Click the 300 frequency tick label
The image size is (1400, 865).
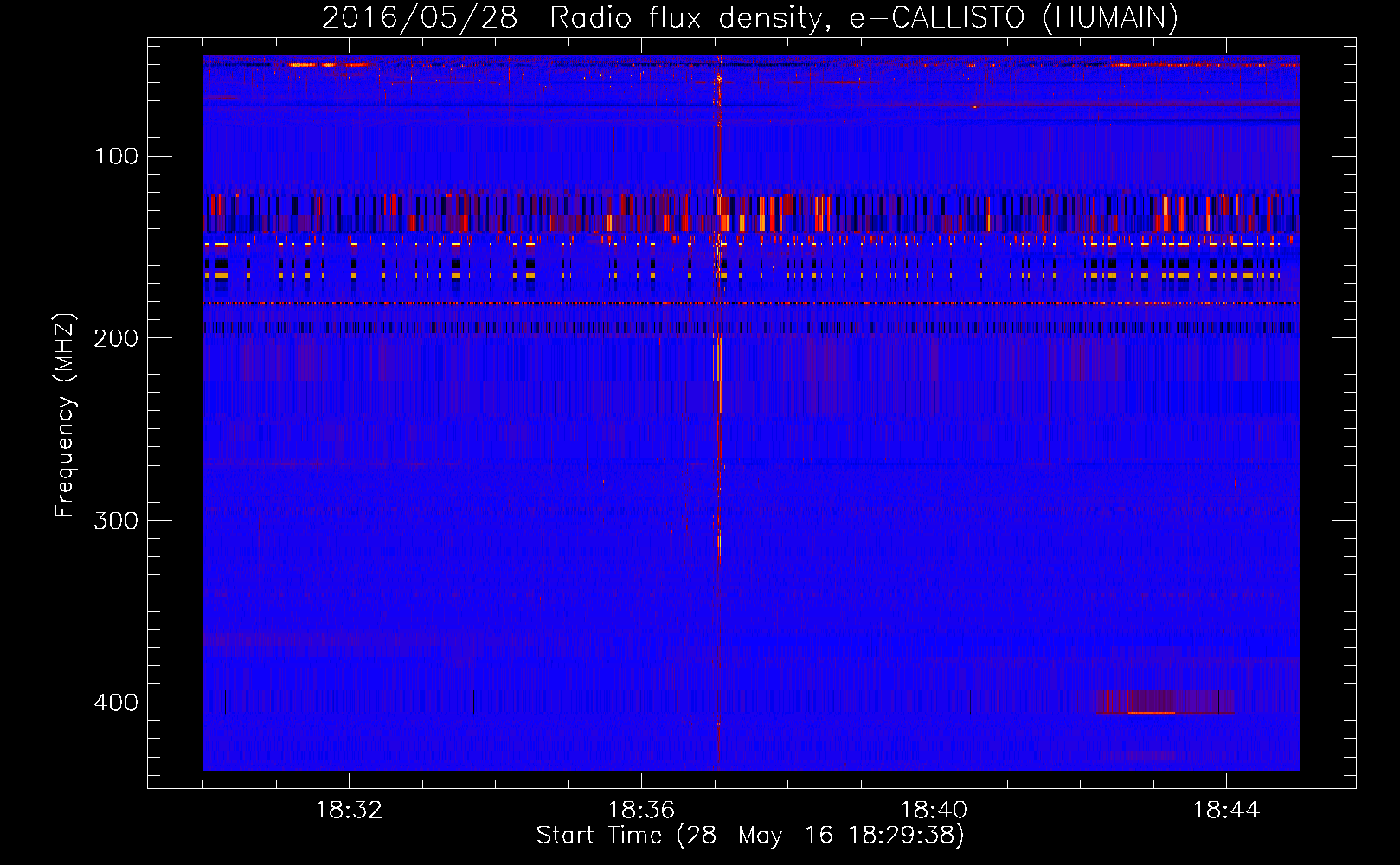click(116, 520)
